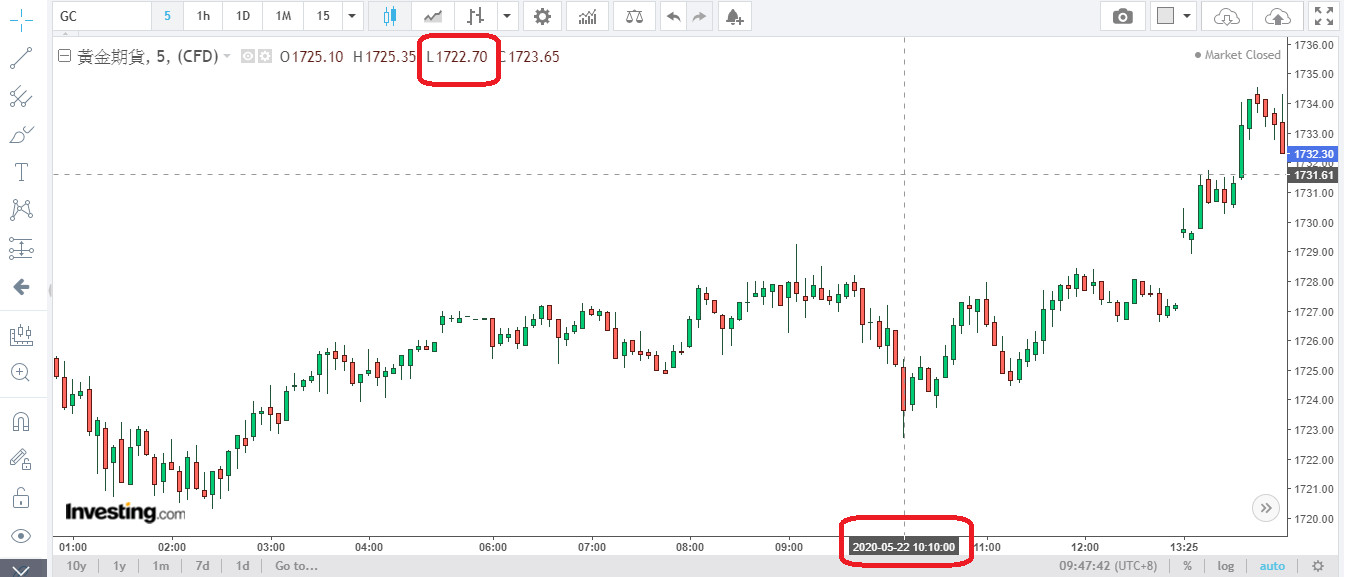Viewport: 1361px width, 577px height.
Task: Activate the magnet mode tool
Action: (20, 421)
